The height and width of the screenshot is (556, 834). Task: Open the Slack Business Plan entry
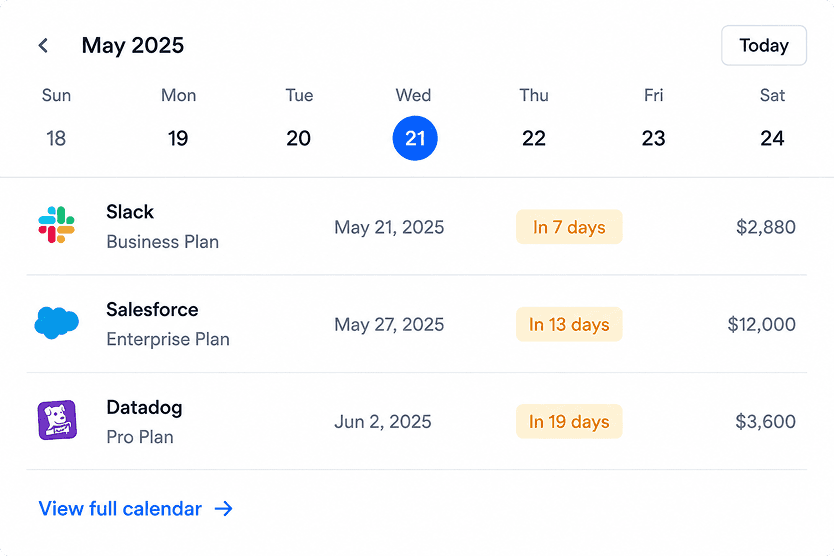click(416, 227)
